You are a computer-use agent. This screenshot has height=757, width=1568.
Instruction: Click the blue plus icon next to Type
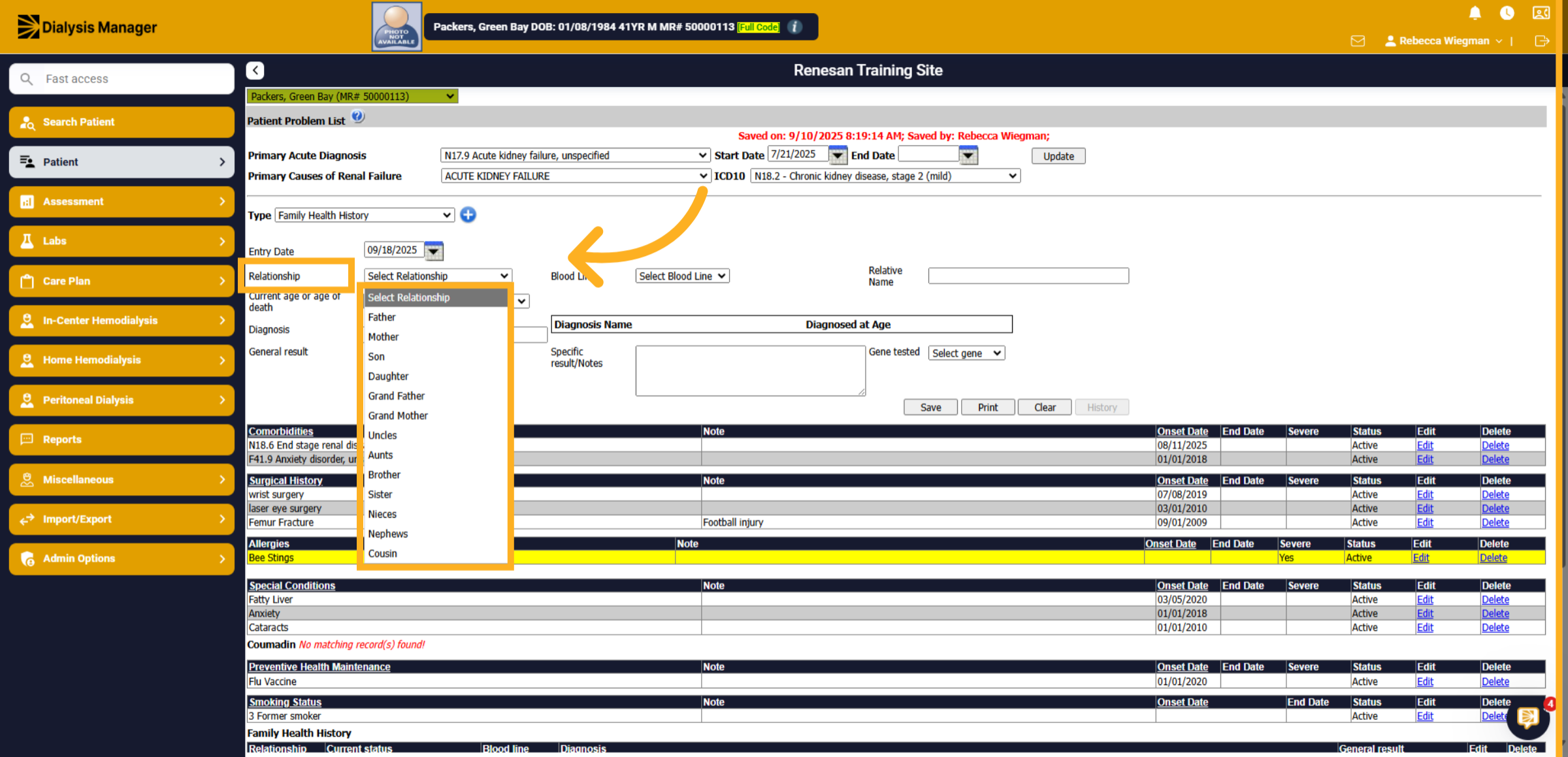468,214
